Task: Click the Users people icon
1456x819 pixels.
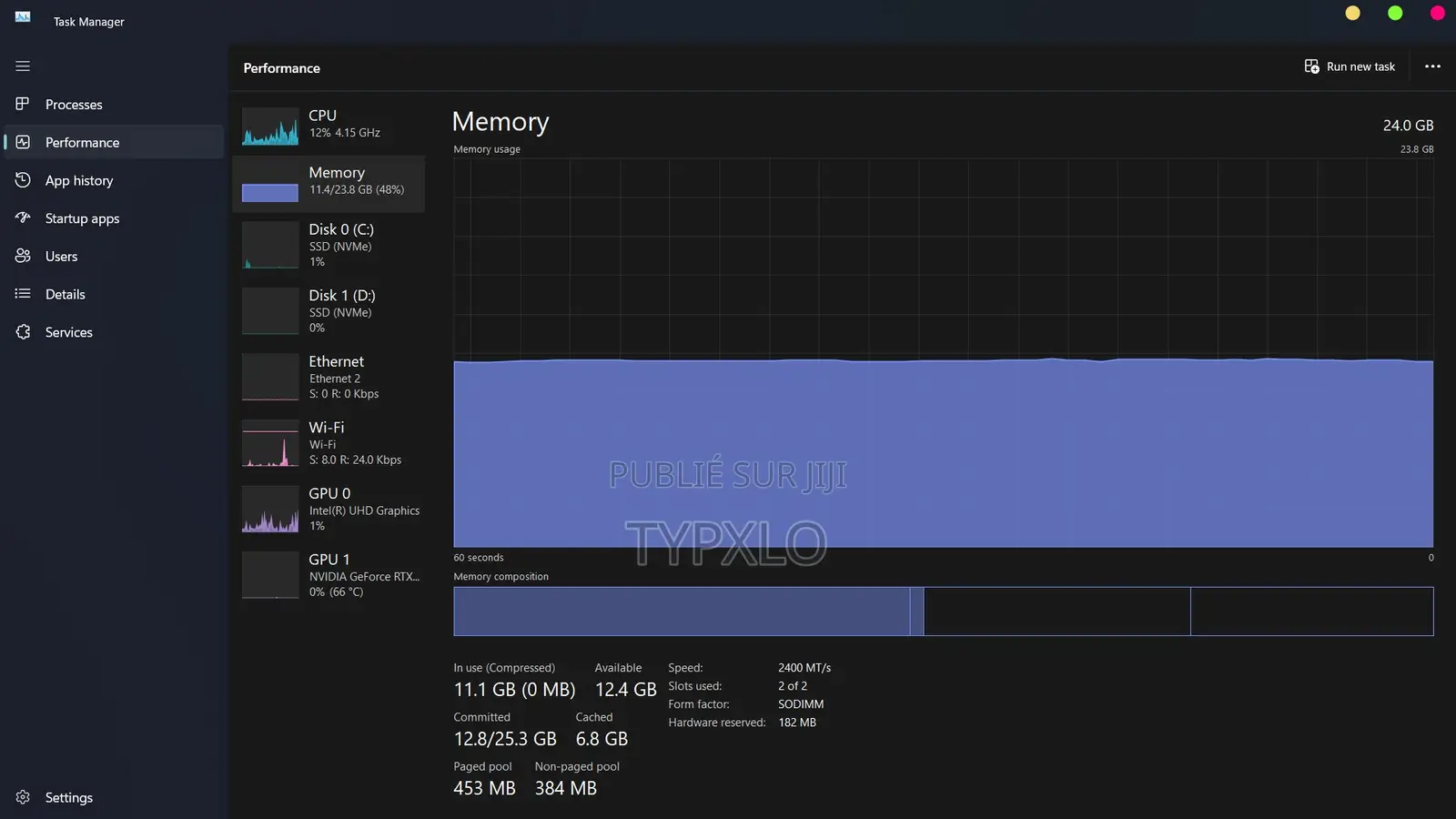Action: point(23,256)
